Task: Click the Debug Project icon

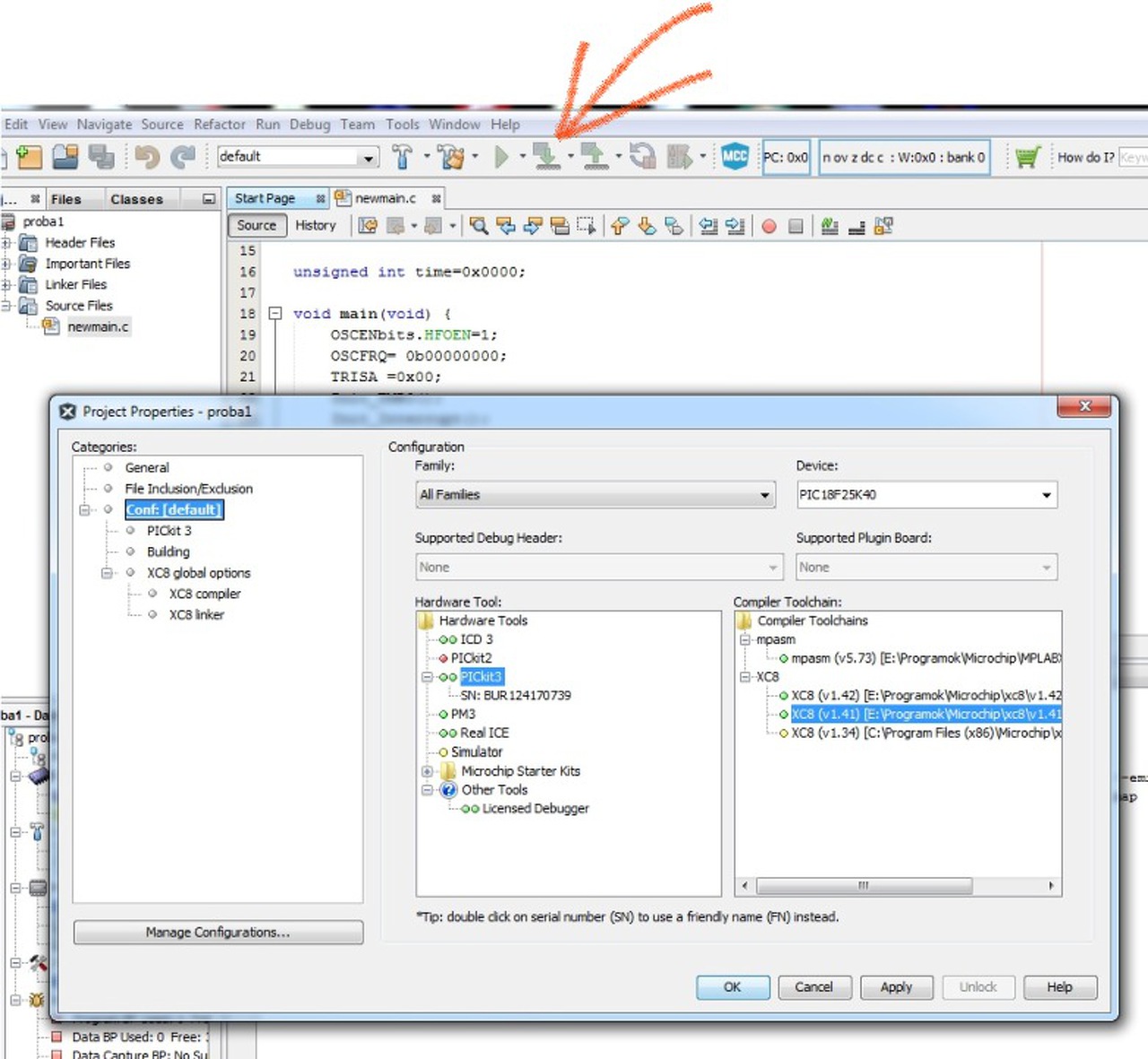Action: (x=679, y=157)
